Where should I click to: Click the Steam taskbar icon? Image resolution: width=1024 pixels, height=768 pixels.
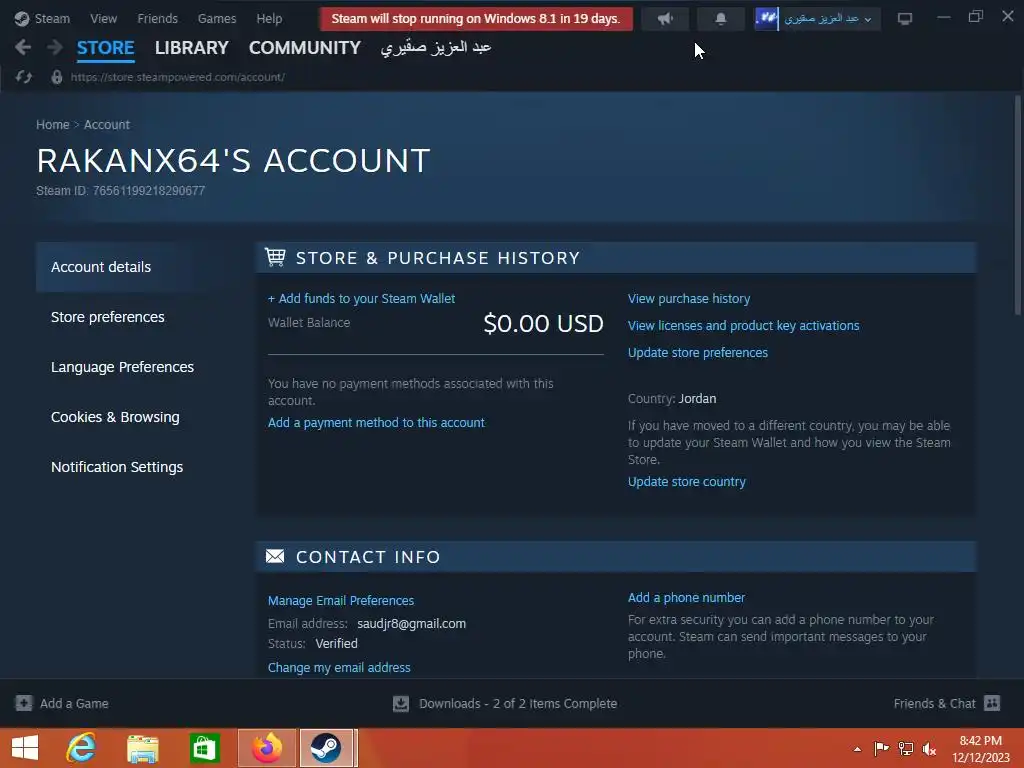326,748
